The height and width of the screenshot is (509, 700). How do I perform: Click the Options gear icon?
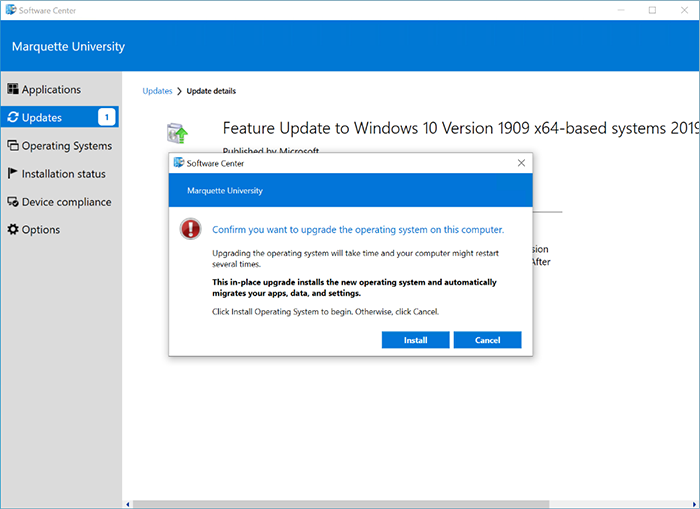click(13, 230)
